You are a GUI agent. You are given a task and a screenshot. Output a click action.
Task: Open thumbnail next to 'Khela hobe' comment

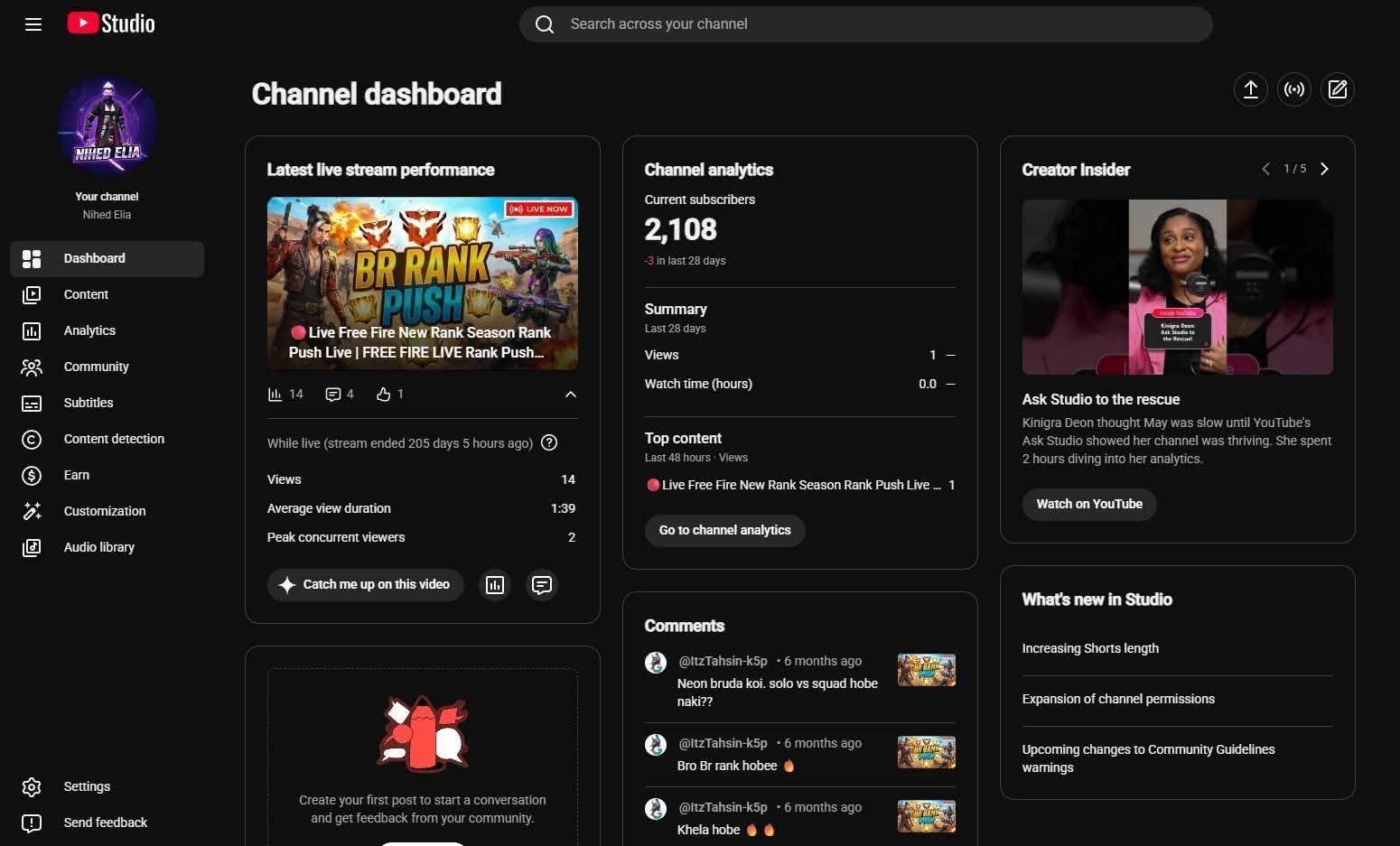926,816
